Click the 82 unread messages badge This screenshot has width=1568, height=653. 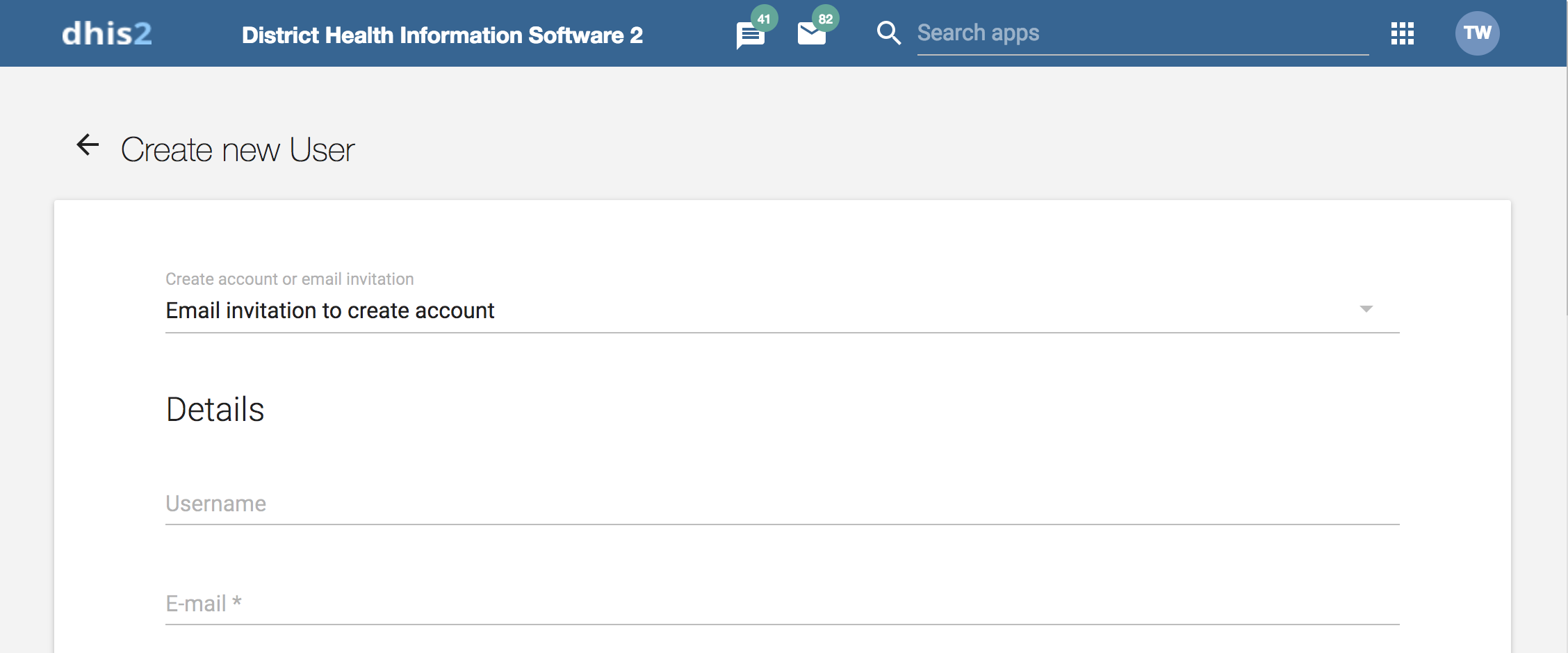click(825, 19)
